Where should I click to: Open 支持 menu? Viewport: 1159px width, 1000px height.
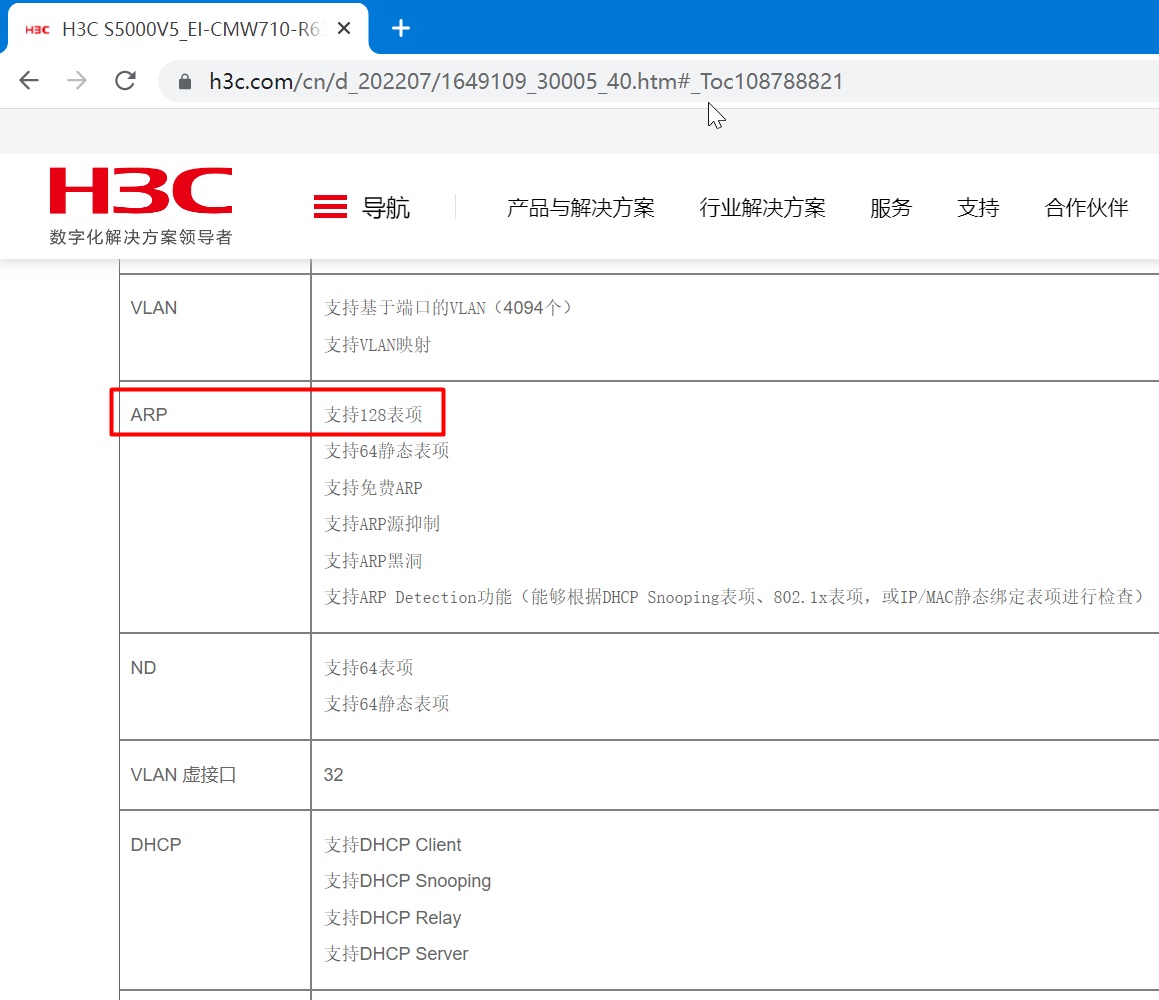tap(978, 208)
